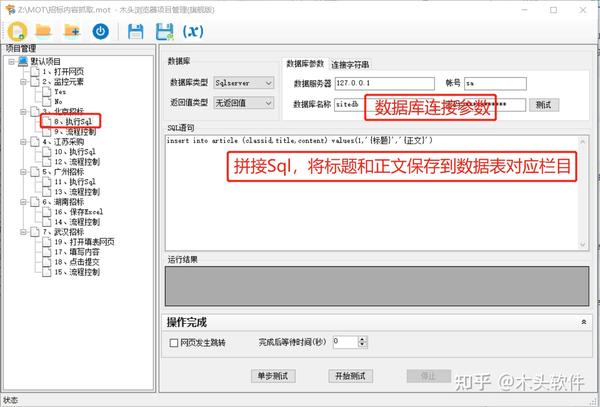Open variables via the (x) icon
Viewport: 600px width, 407px height.
pos(193,31)
